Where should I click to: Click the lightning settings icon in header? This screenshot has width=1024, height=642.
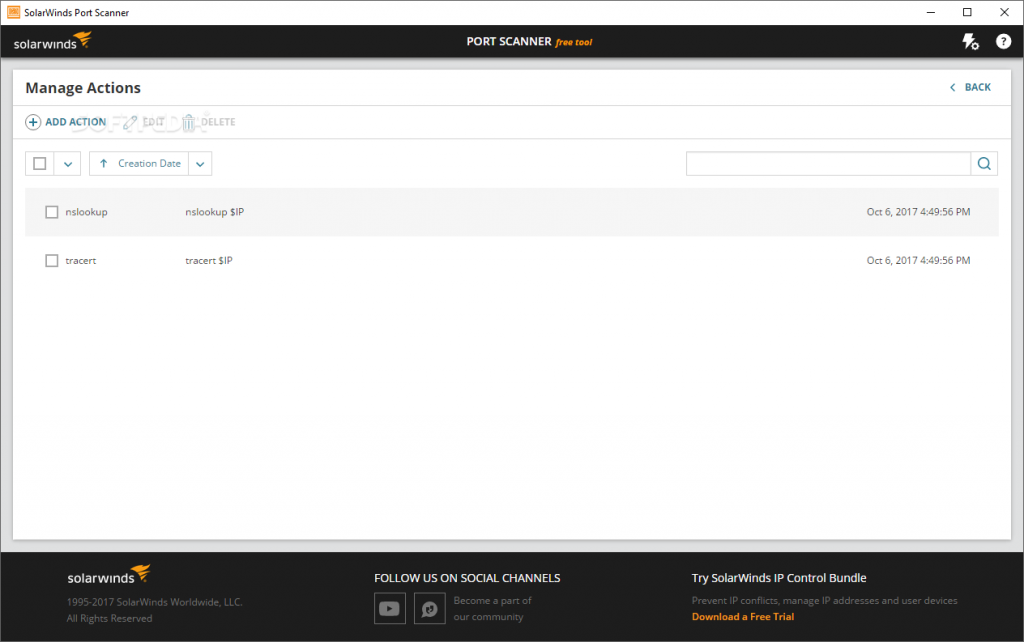point(970,42)
